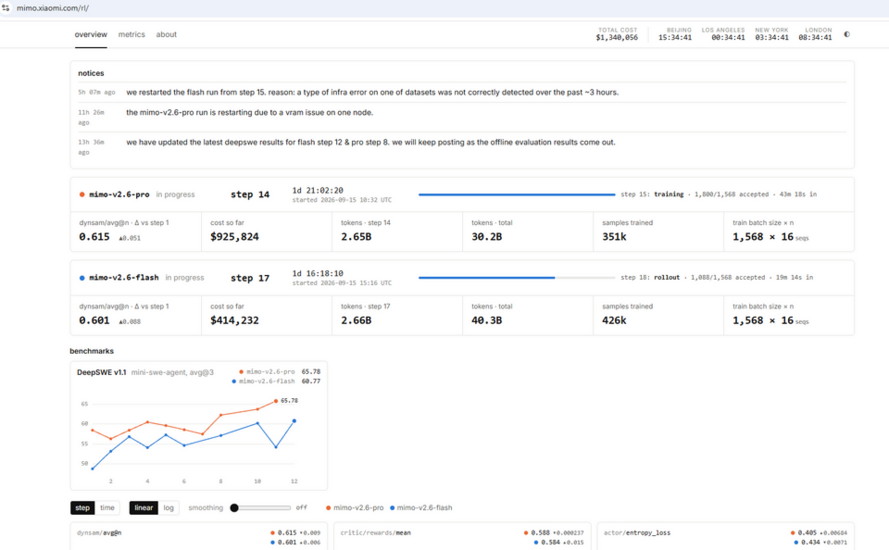This screenshot has height=550, width=889.
Task: Click the flash dynsam value 0.601
Action: [x=94, y=320]
